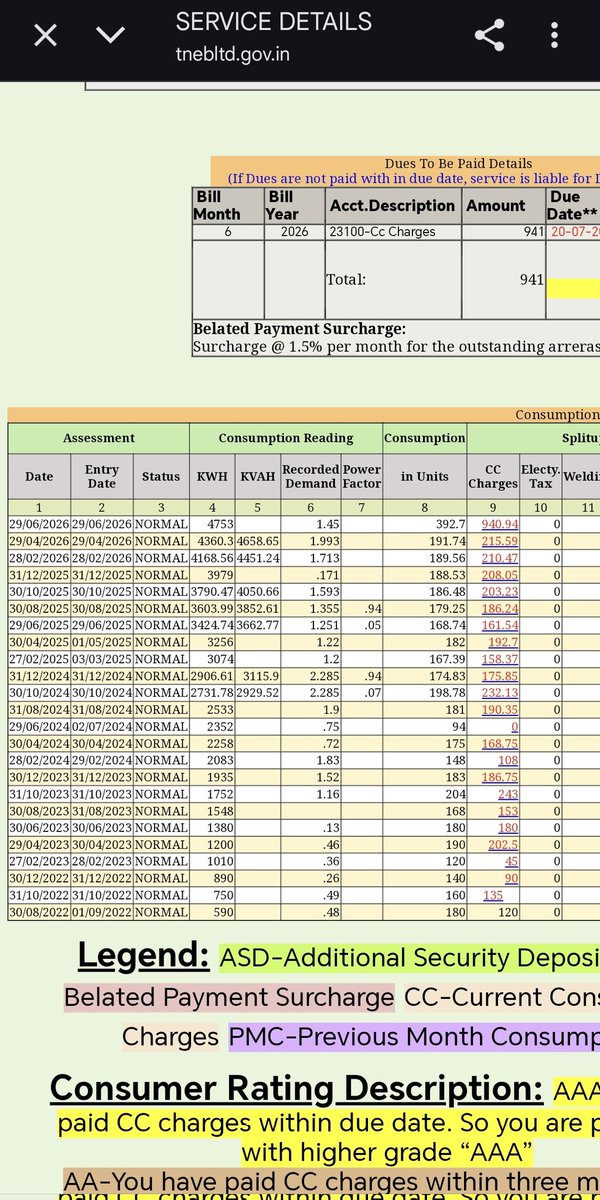Select the Status column header
The width and height of the screenshot is (600, 1200).
pos(161,476)
